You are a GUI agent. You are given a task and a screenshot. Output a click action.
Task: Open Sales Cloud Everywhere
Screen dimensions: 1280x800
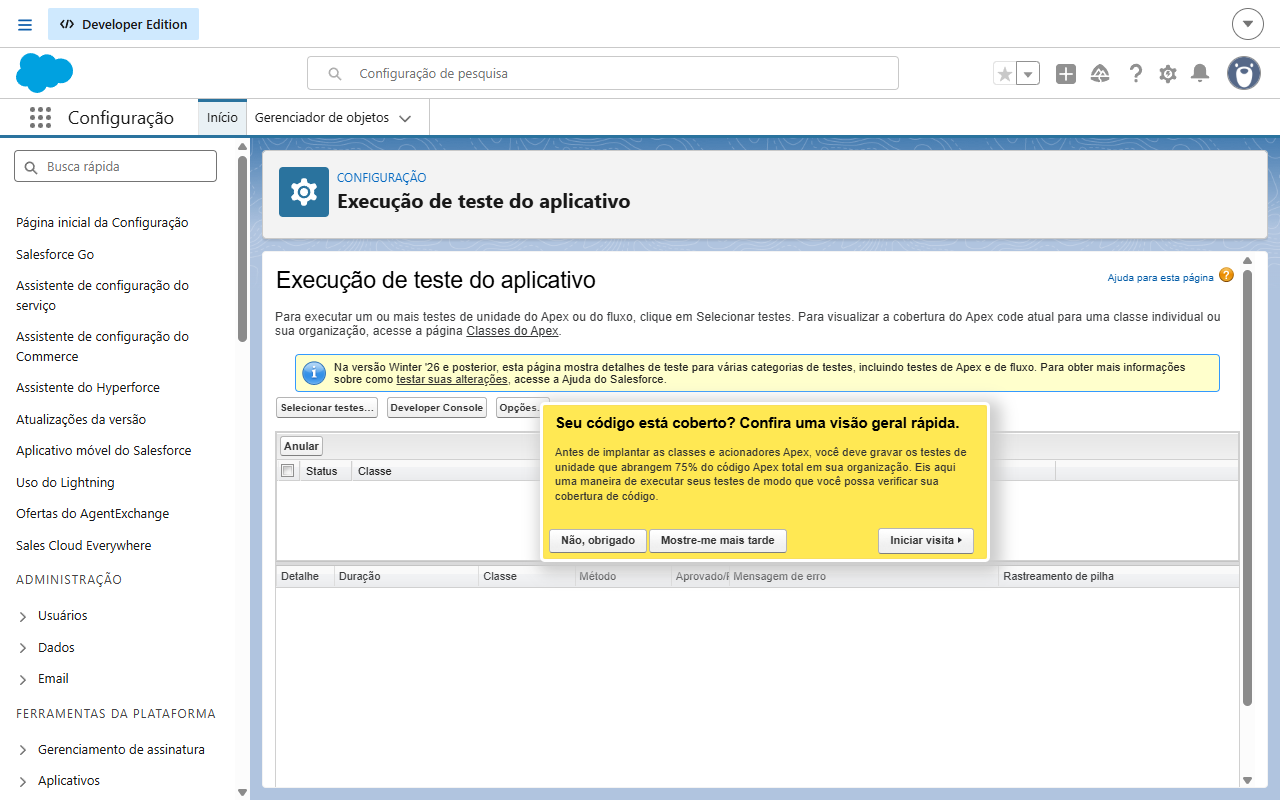[84, 545]
